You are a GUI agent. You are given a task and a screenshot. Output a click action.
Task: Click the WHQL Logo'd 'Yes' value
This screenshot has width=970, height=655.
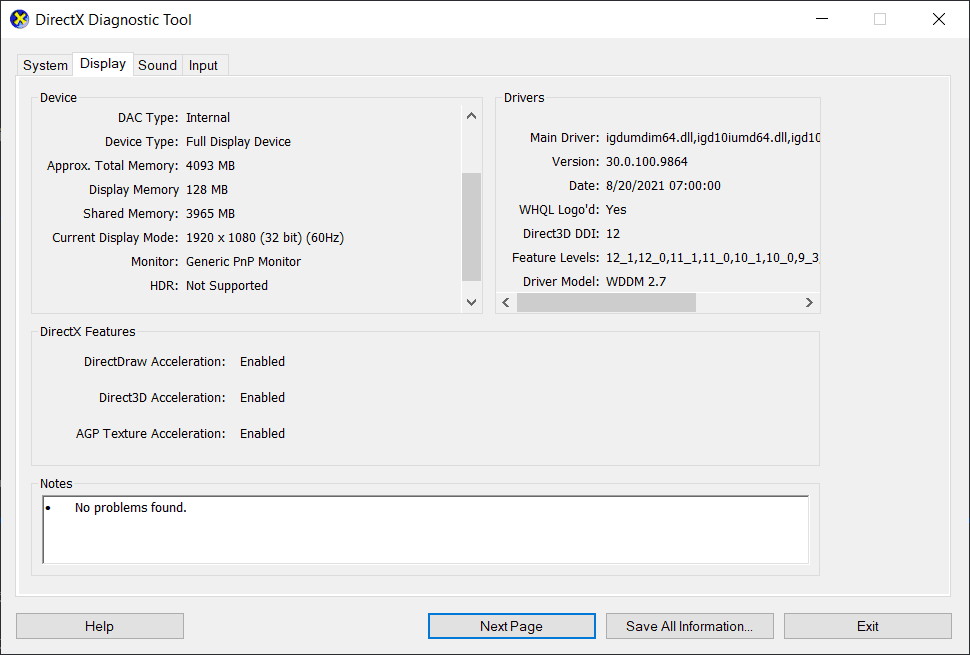616,210
